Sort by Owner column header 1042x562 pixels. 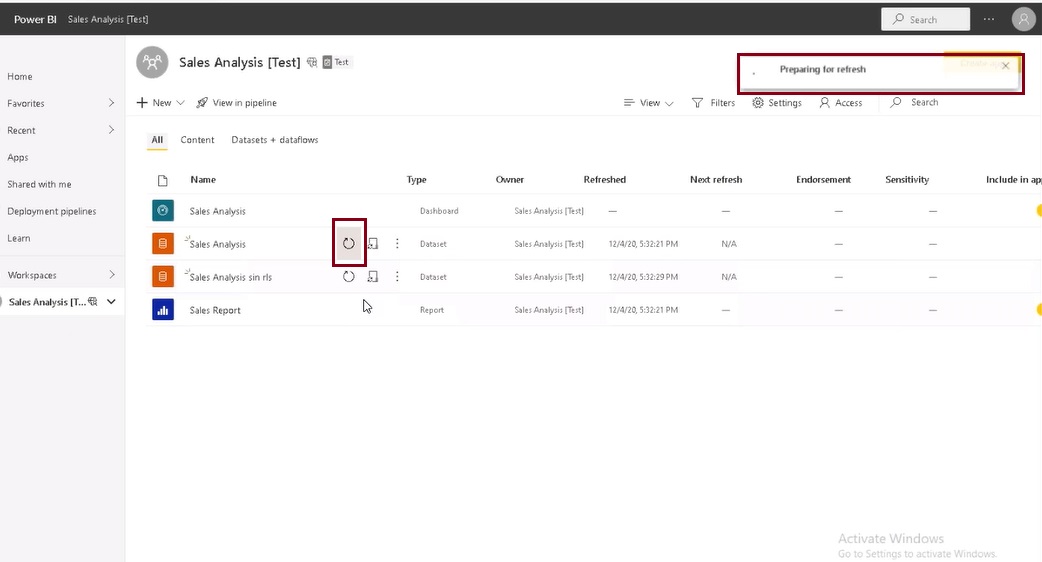[510, 179]
